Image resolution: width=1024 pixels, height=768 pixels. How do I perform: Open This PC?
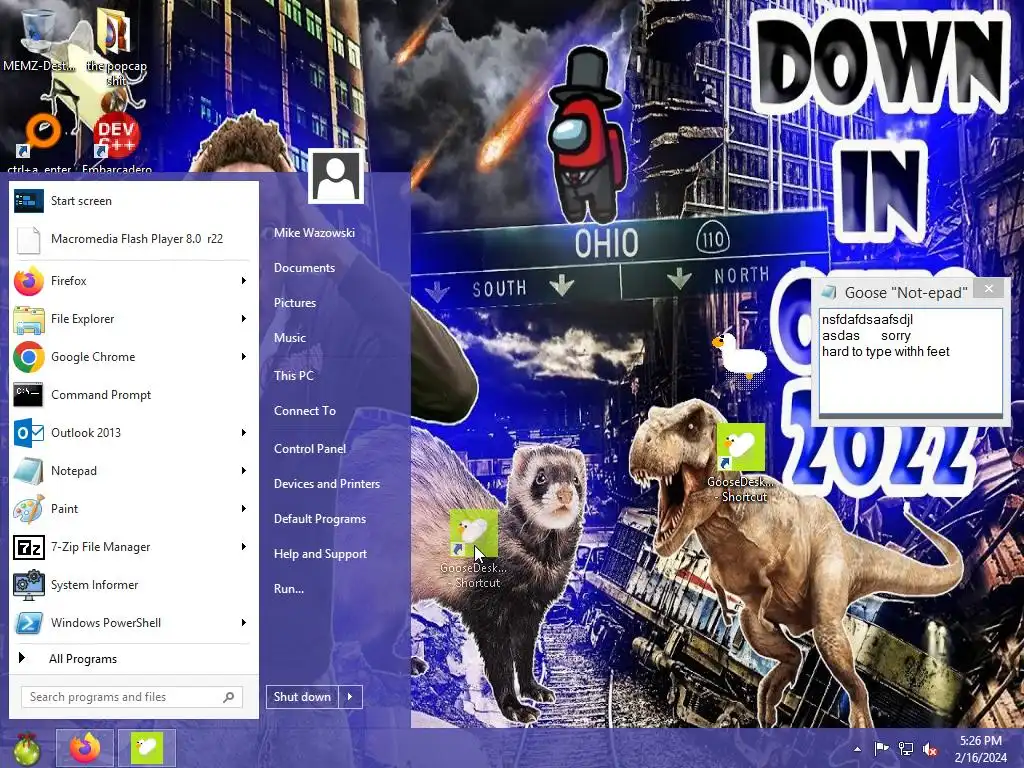(x=293, y=376)
